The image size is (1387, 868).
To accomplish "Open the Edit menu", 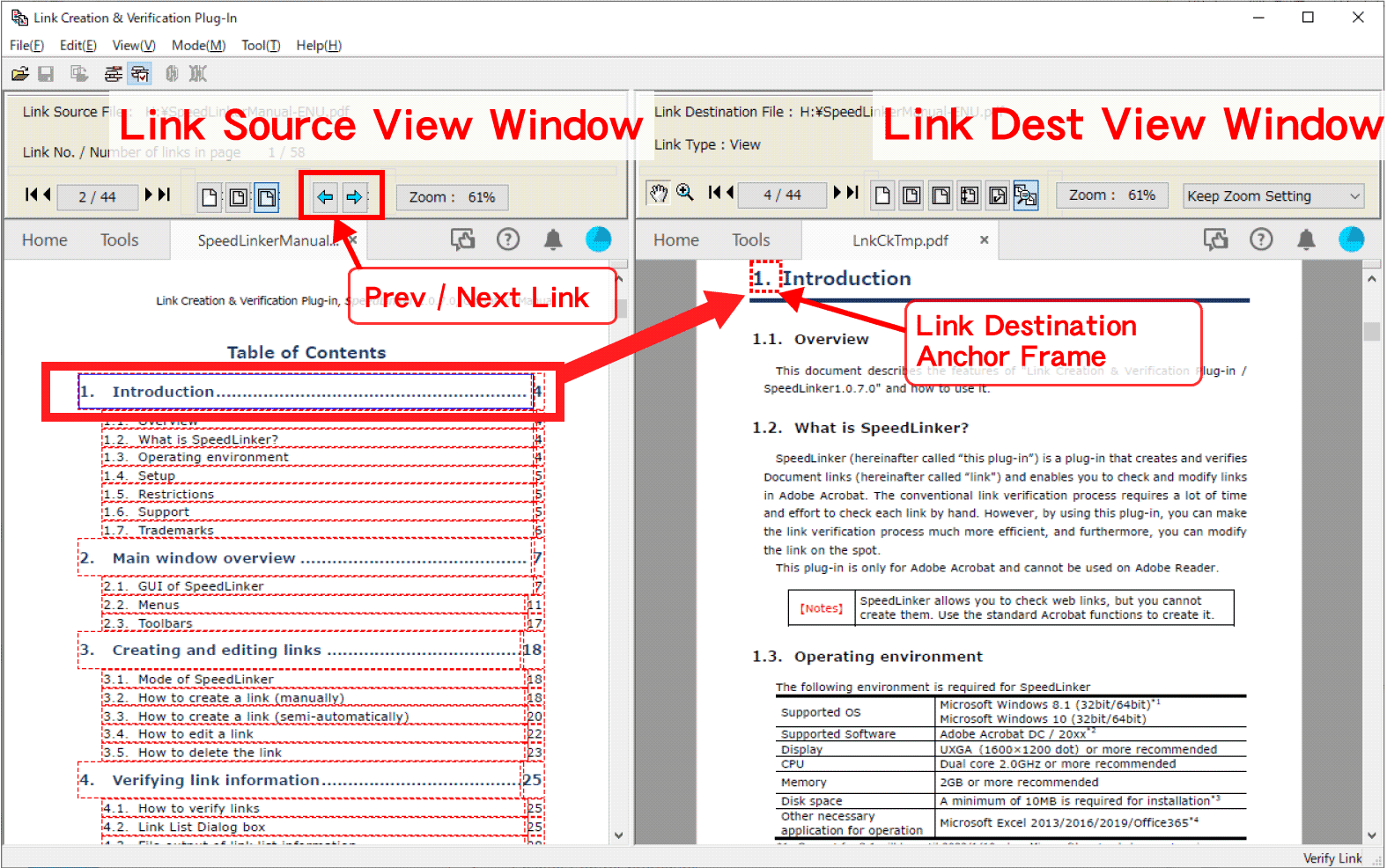I will pyautogui.click(x=78, y=46).
